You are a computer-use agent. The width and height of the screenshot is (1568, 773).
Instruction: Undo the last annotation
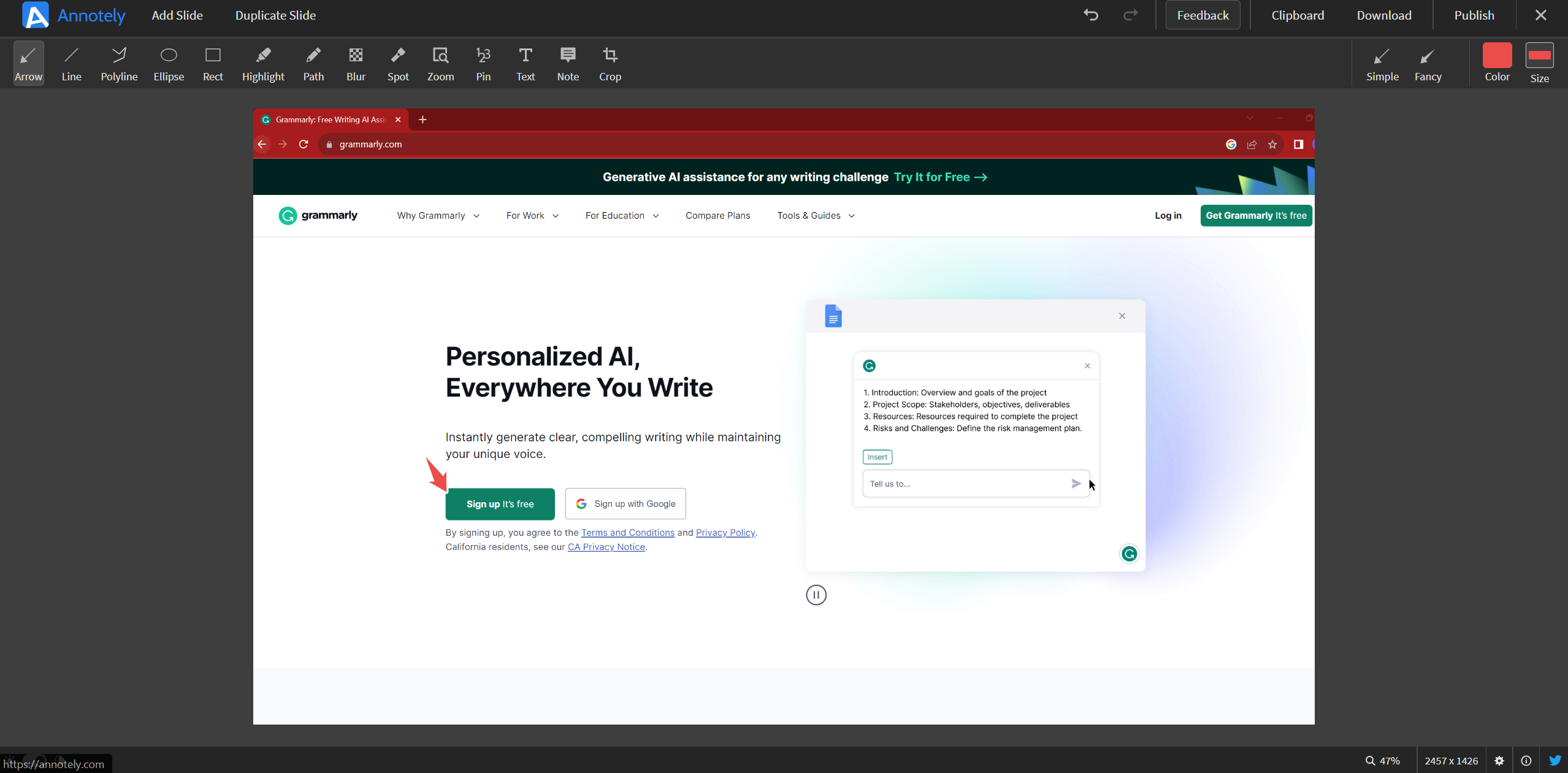coord(1090,15)
